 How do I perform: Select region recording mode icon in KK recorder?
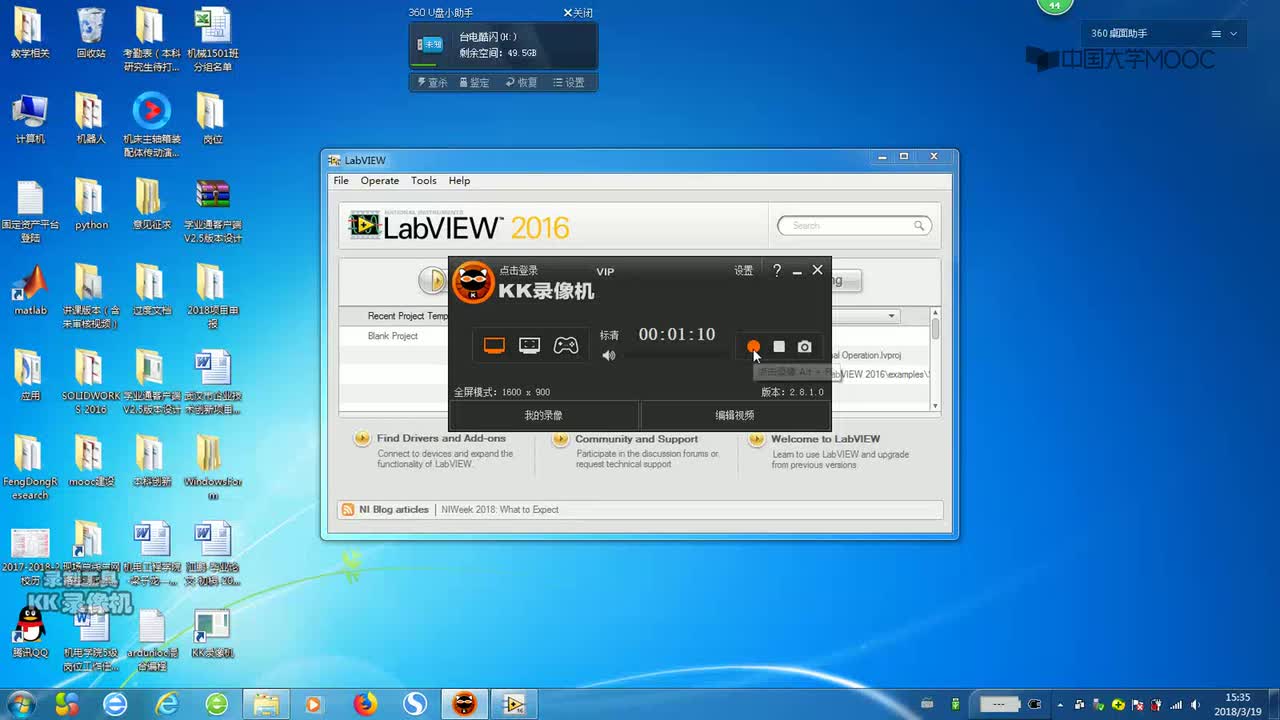(x=530, y=346)
